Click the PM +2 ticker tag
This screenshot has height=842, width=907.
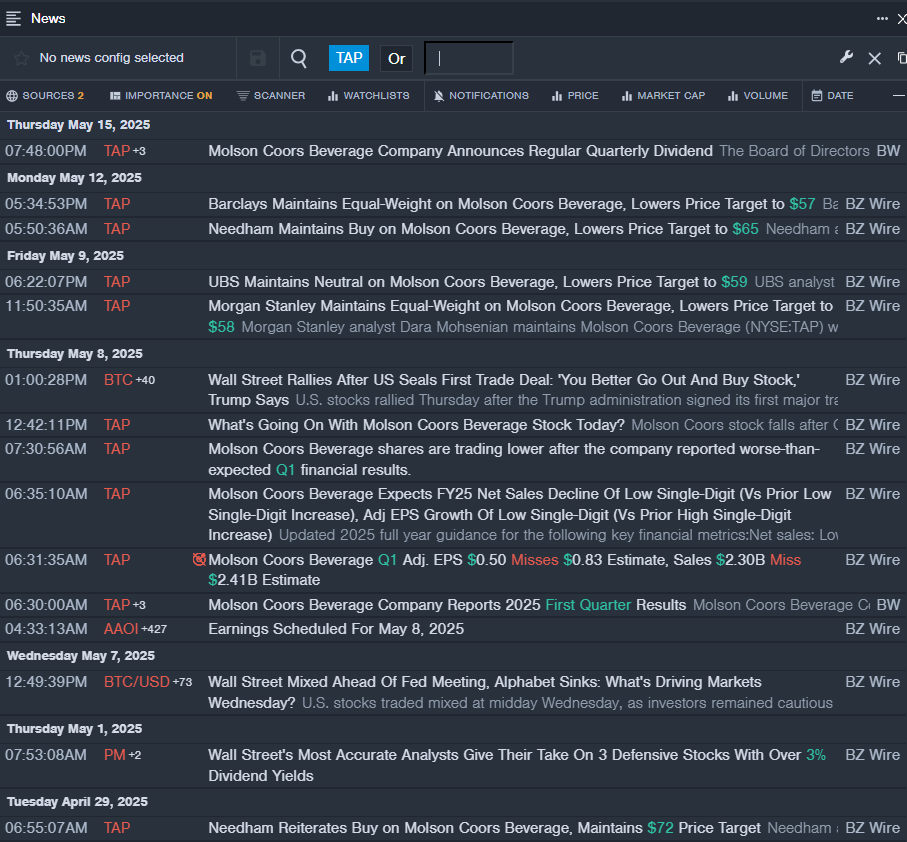click(x=123, y=755)
